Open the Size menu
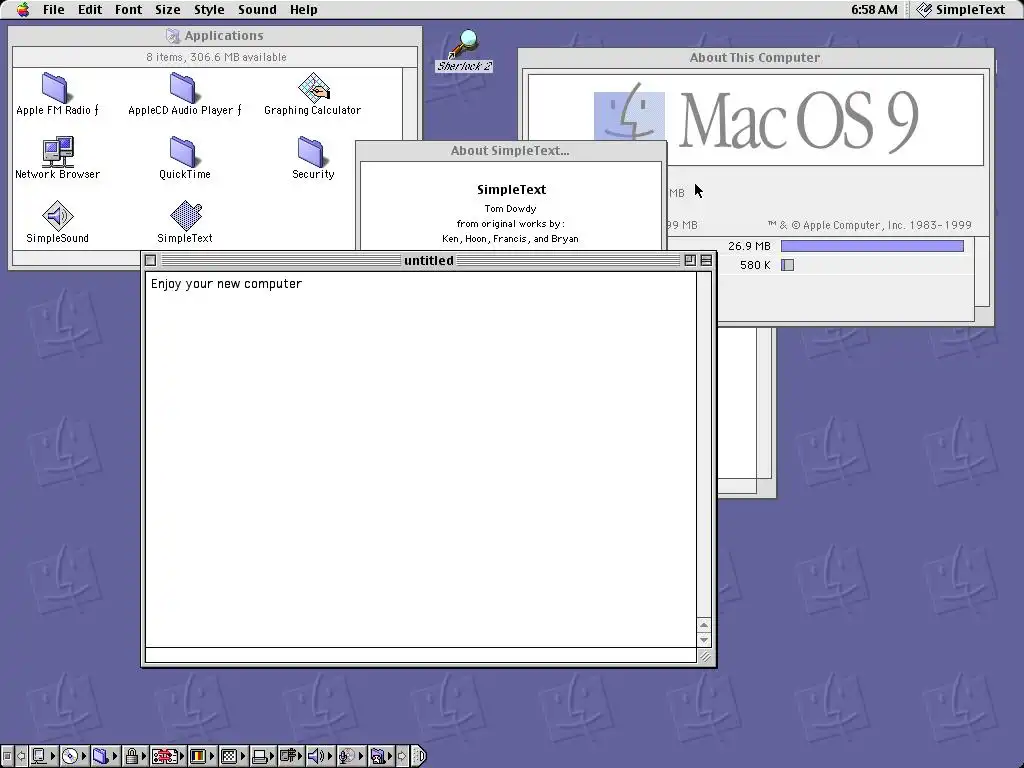 167,9
